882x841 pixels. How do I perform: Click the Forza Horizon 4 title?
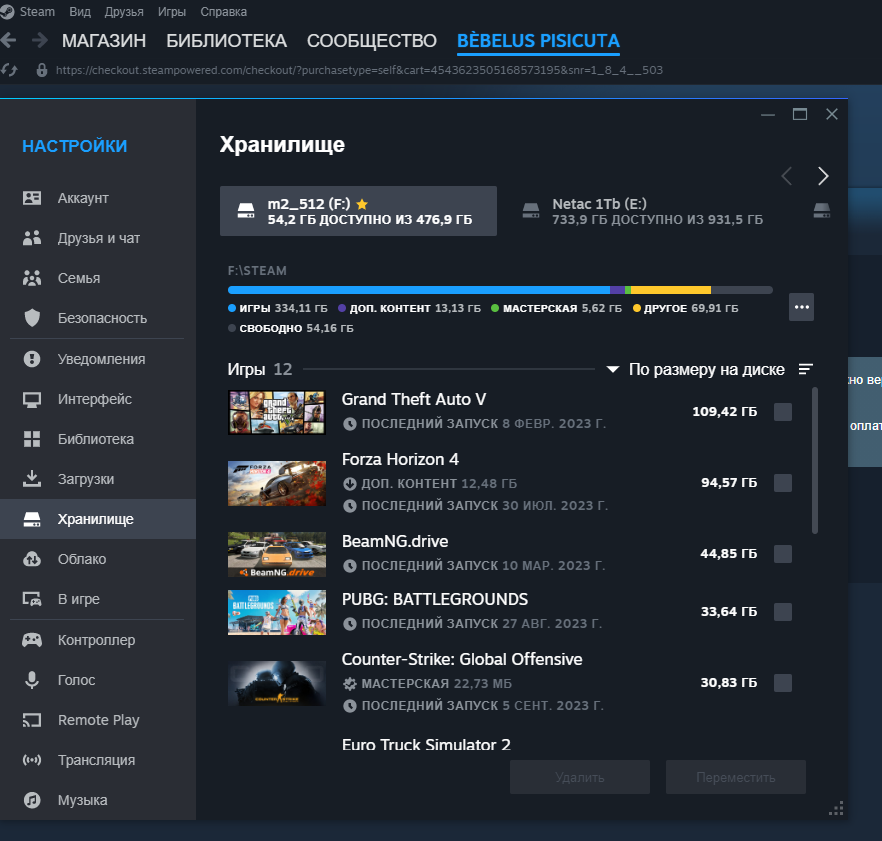(x=400, y=459)
